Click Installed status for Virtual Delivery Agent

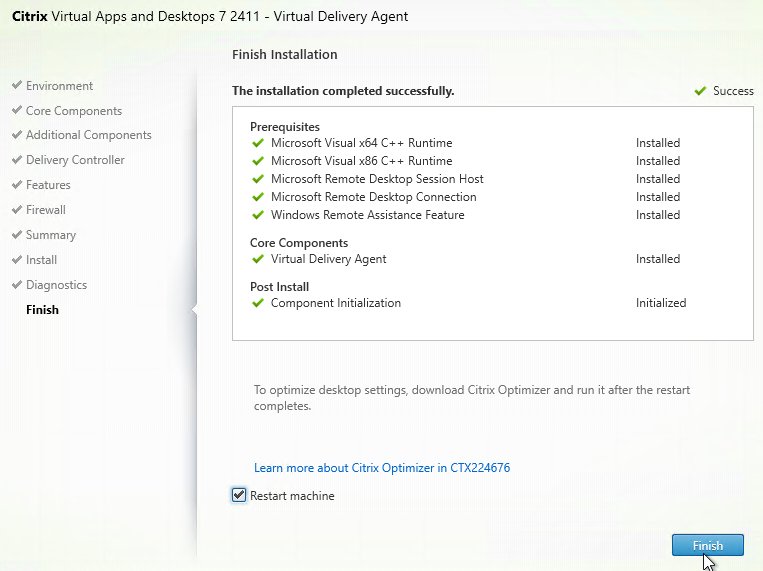[658, 259]
